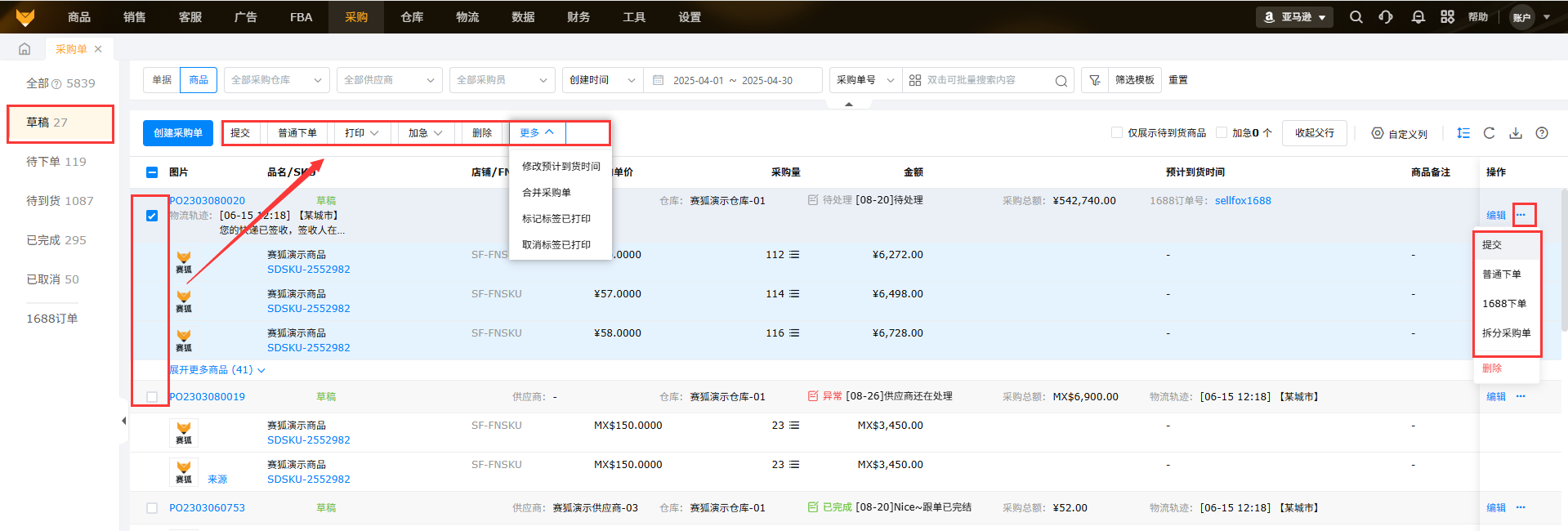Open the 采购单号 search type dropdown
Image resolution: width=1568 pixels, height=531 pixels.
point(865,80)
